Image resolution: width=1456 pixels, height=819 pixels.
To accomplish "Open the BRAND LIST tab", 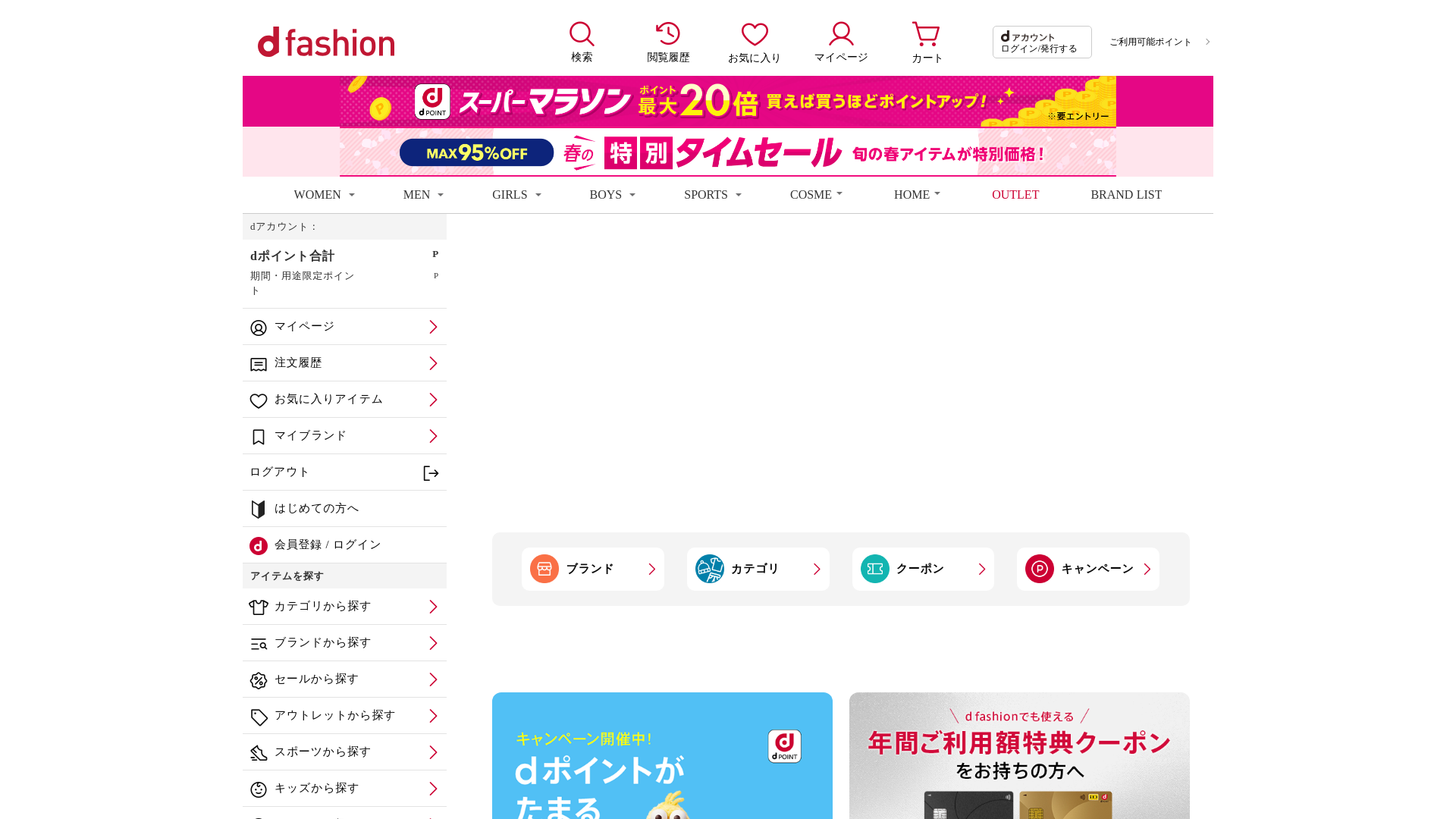I will pyautogui.click(x=1126, y=195).
